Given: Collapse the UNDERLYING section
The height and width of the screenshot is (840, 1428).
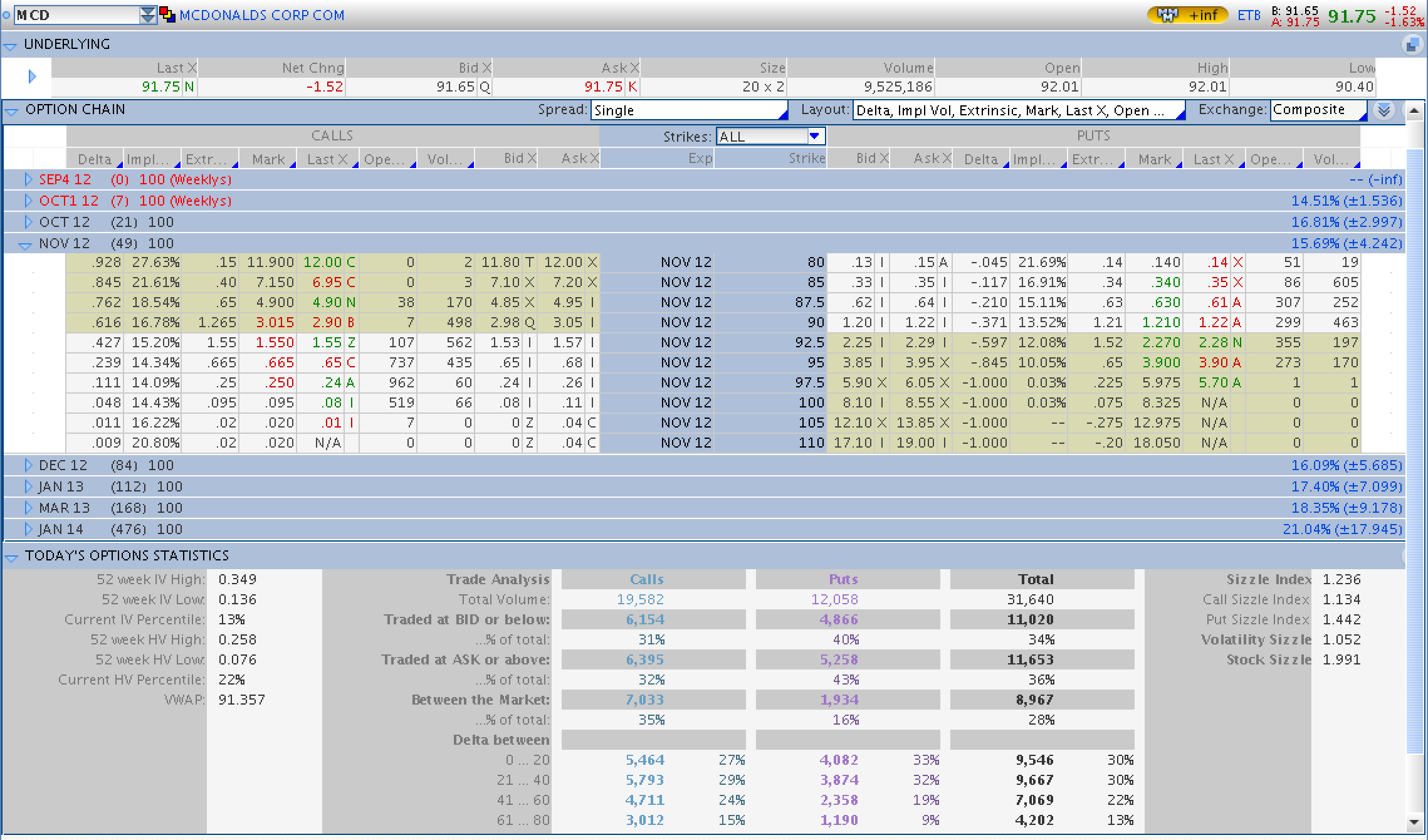Looking at the screenshot, I should pos(11,45).
